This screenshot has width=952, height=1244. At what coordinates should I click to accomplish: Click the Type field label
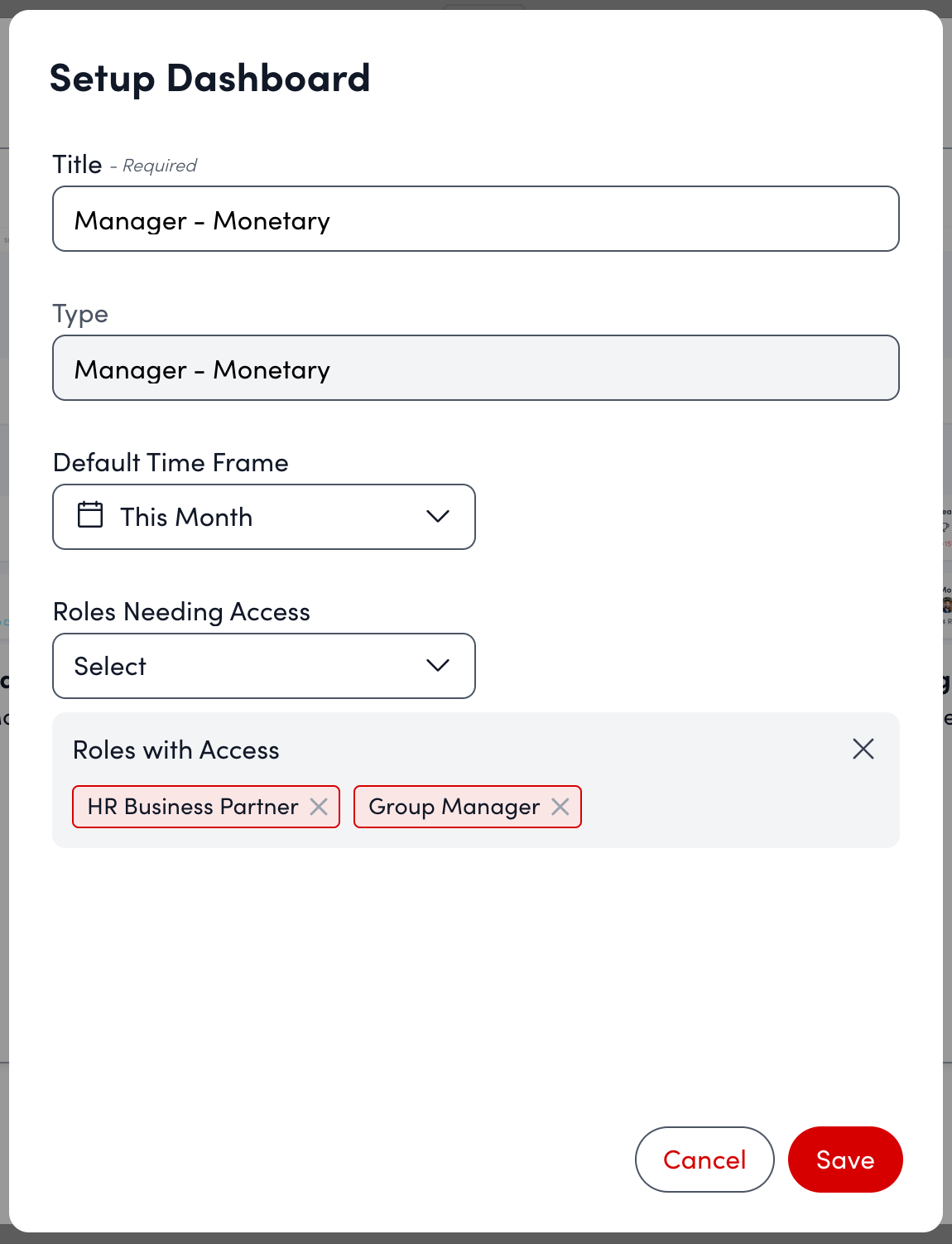coord(80,314)
